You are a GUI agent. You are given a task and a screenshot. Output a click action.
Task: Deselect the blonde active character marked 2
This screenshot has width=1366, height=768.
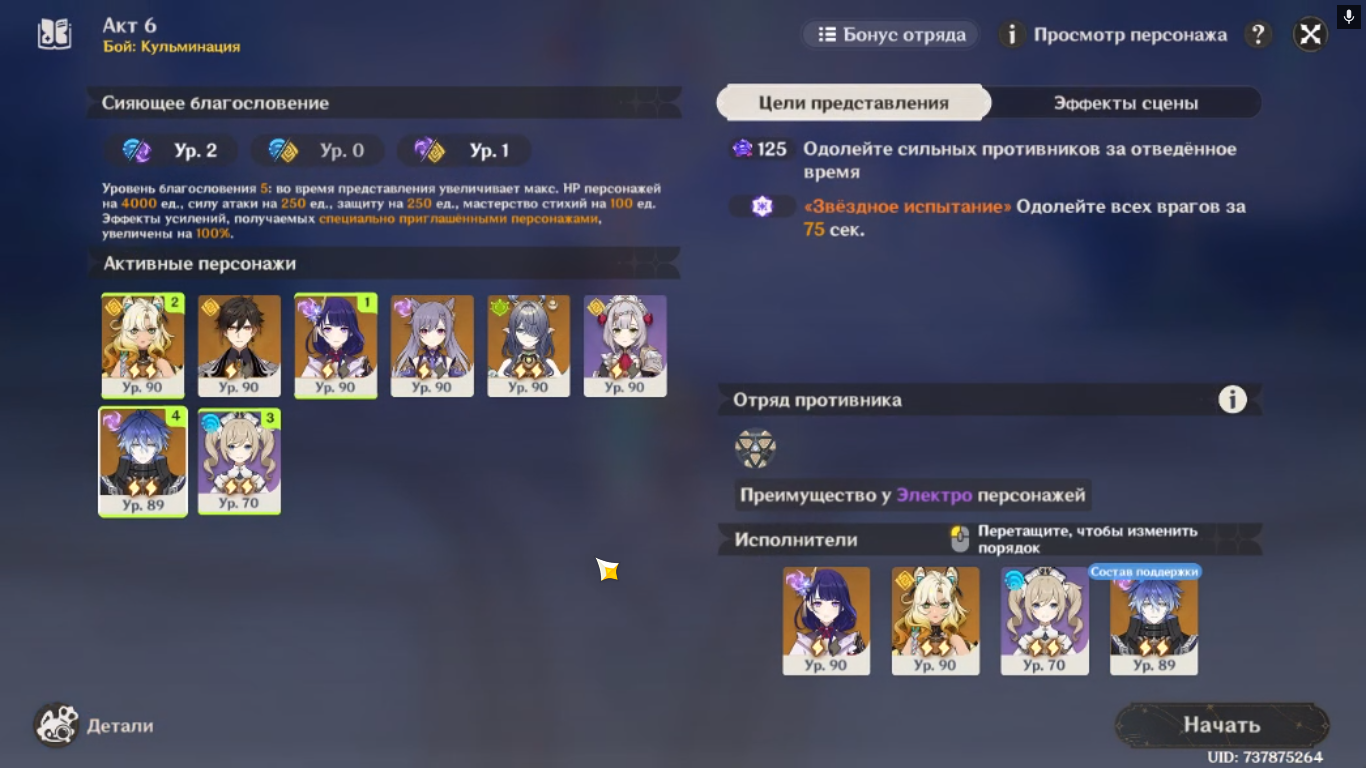(143, 346)
